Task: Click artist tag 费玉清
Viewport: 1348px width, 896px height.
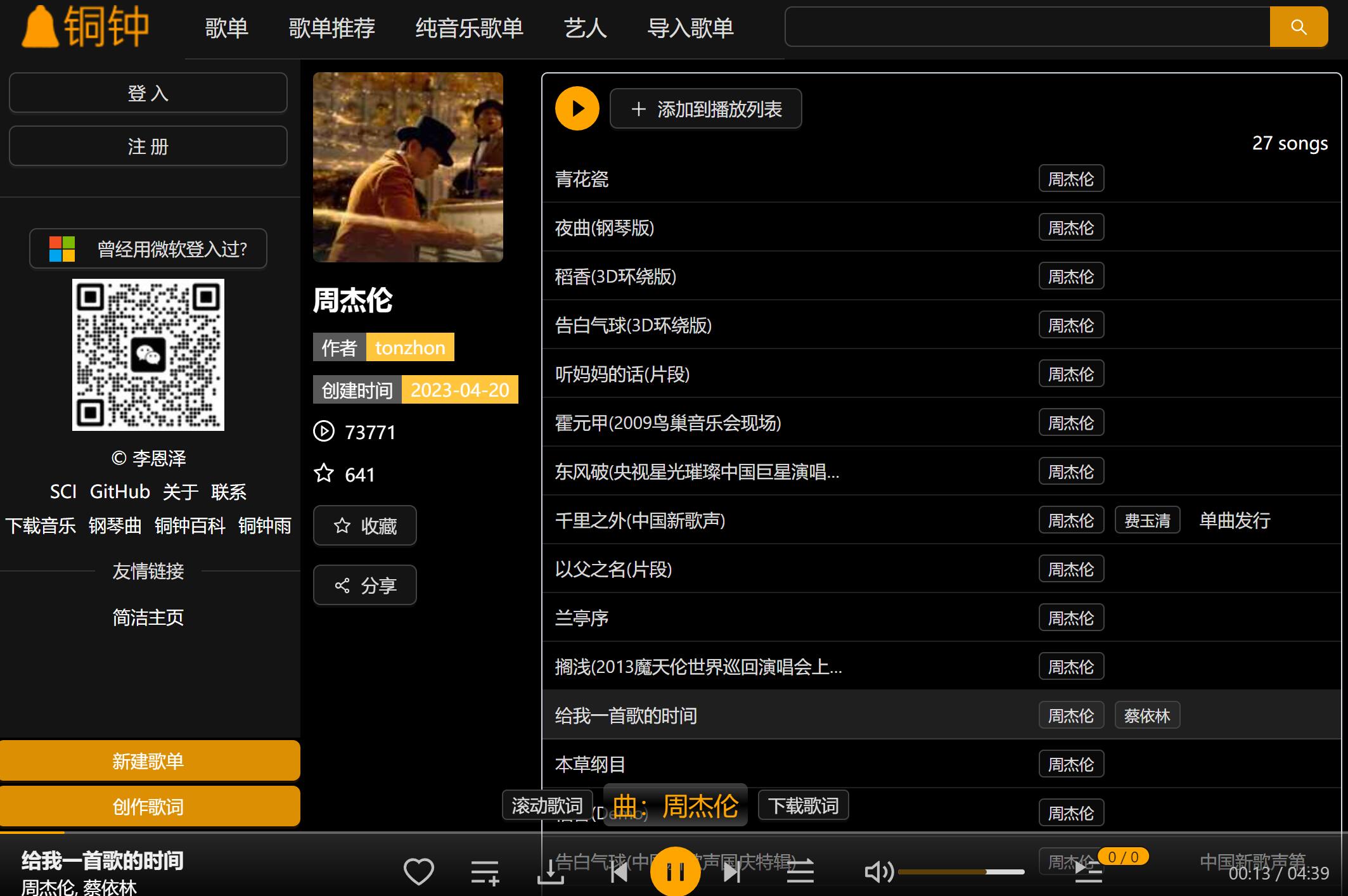Action: pyautogui.click(x=1147, y=520)
